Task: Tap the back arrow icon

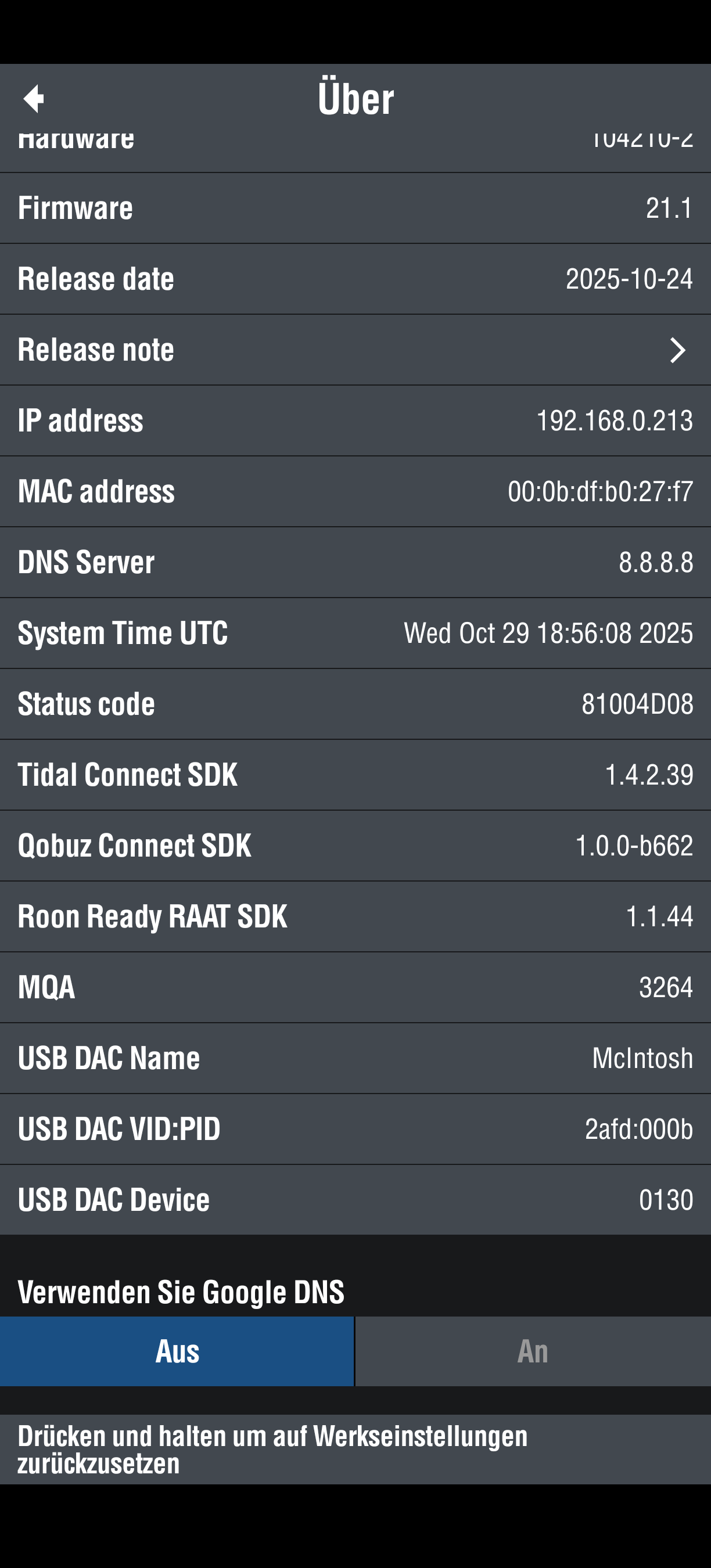Action: [34, 99]
